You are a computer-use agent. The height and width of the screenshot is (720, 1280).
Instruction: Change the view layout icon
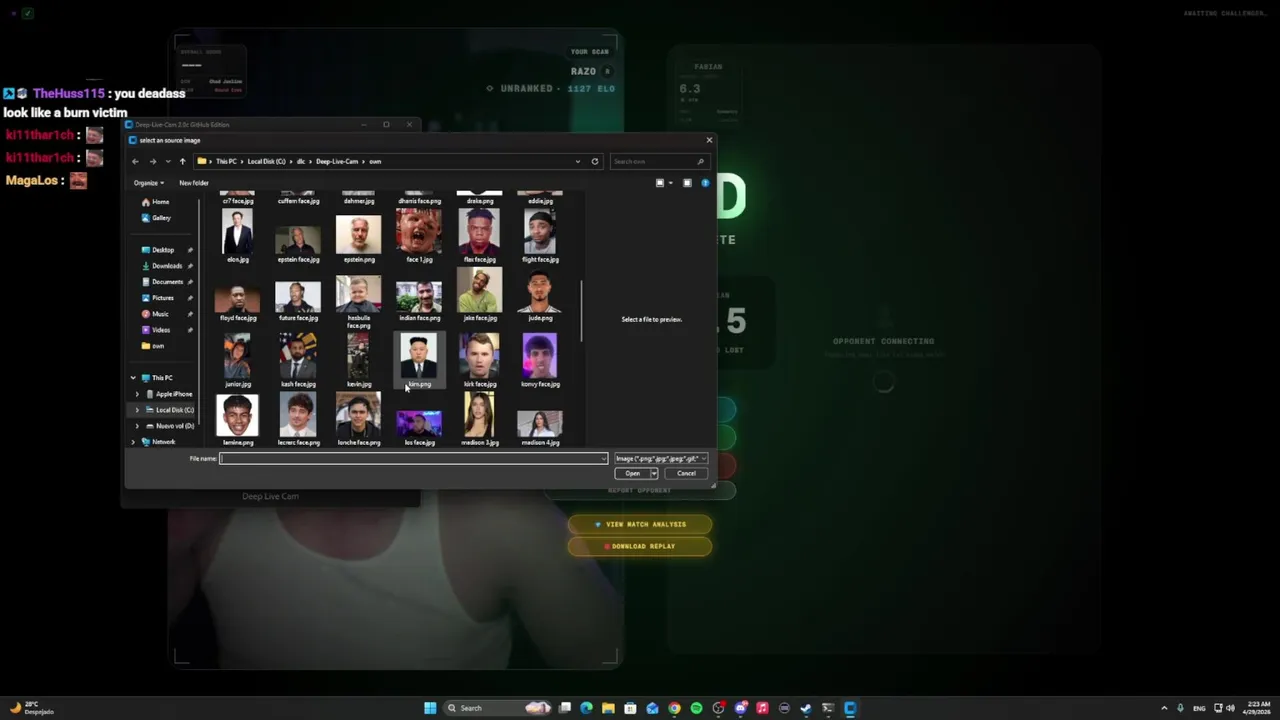pos(660,183)
